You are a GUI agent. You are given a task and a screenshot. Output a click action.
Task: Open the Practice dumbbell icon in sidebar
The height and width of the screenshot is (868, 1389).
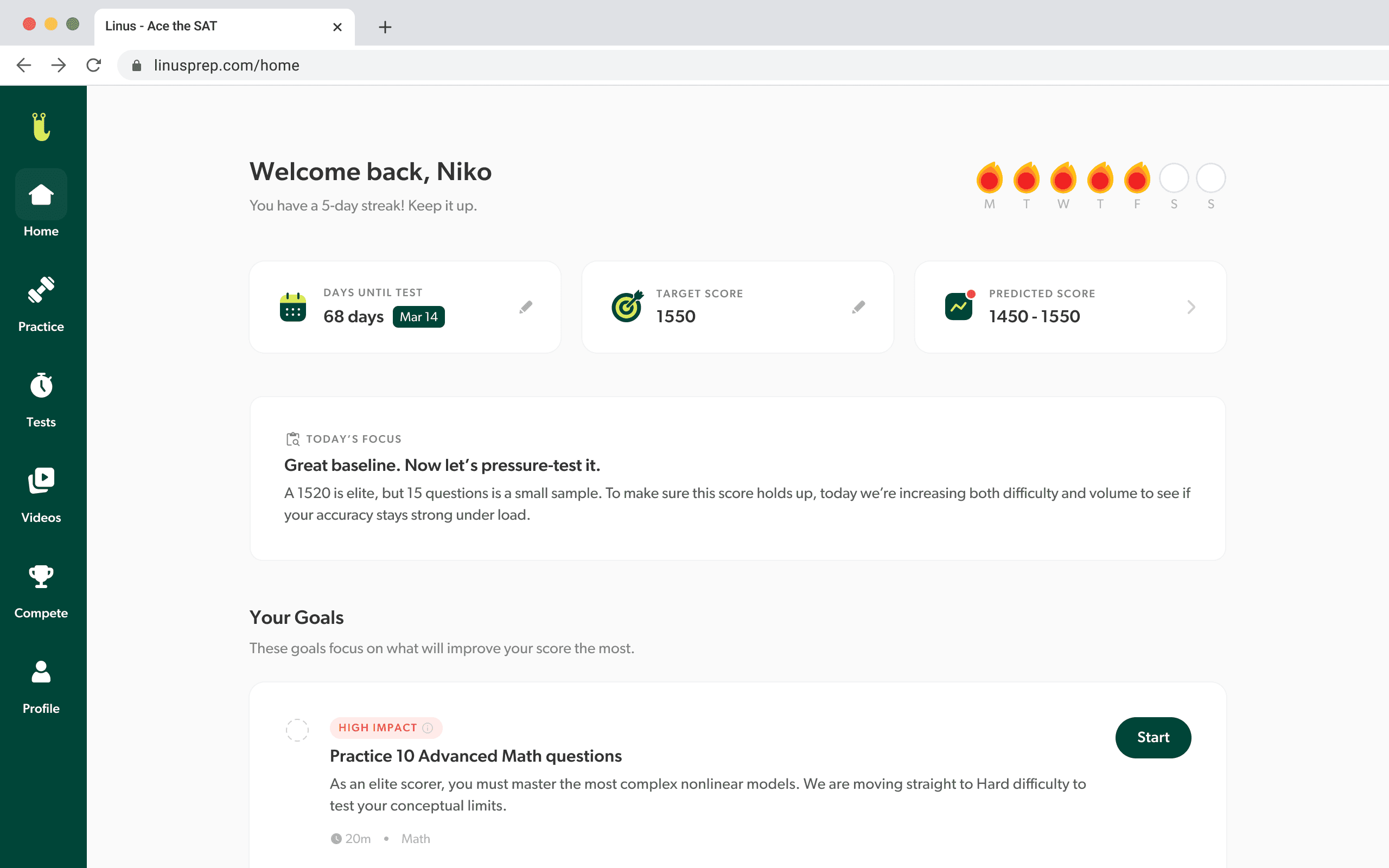(x=41, y=290)
